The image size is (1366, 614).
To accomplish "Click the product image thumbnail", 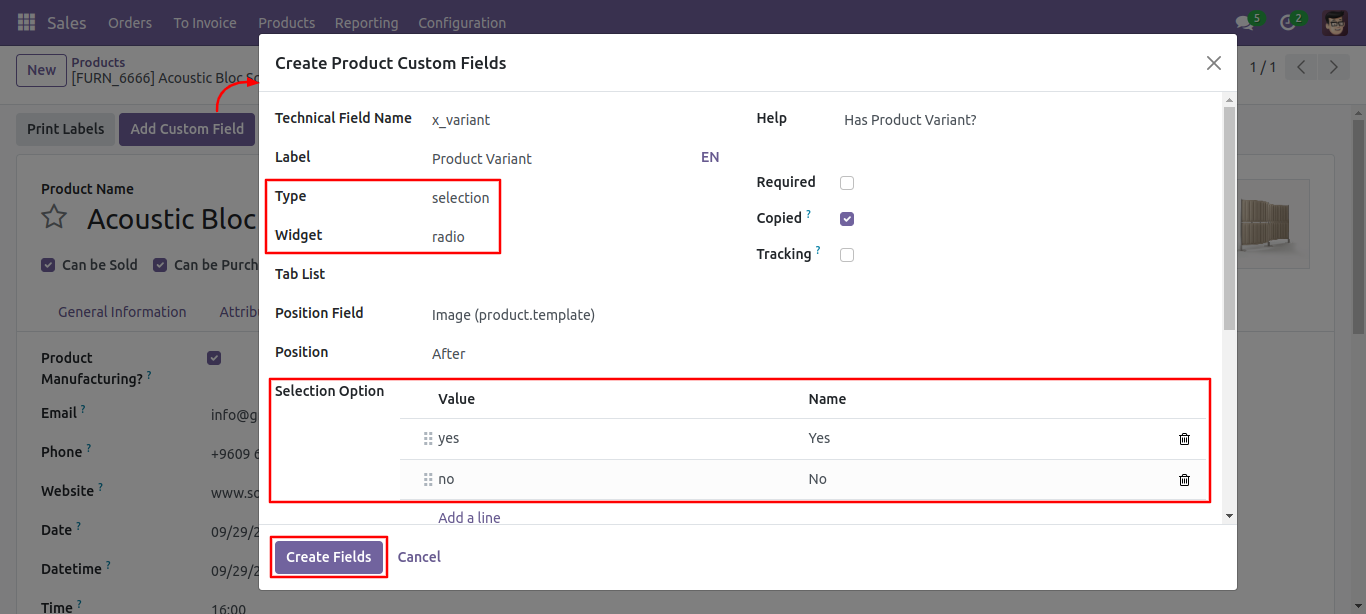I will pyautogui.click(x=1272, y=224).
